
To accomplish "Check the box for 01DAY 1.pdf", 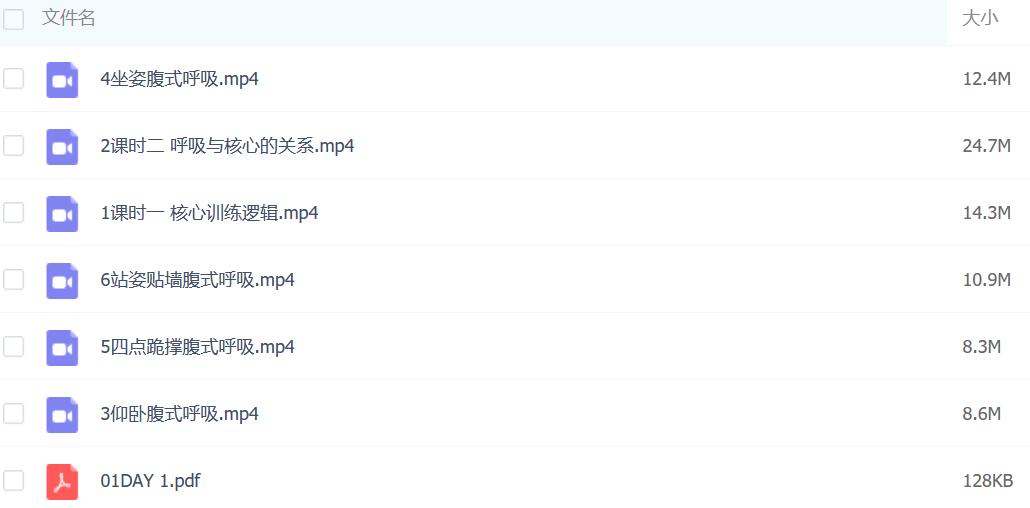I will click(x=13, y=480).
